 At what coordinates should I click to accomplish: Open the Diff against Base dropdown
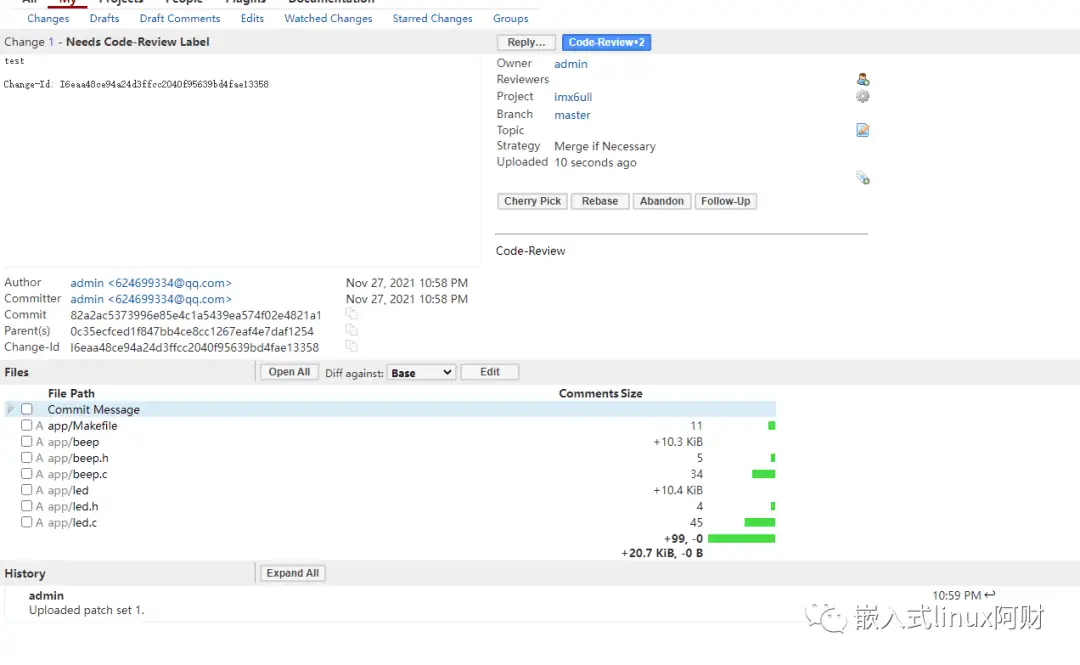[x=421, y=372]
